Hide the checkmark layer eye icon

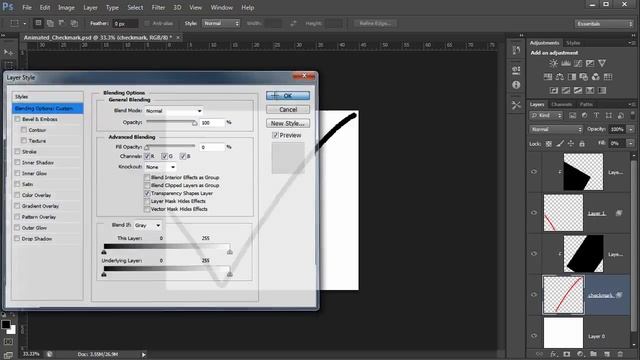click(x=534, y=295)
